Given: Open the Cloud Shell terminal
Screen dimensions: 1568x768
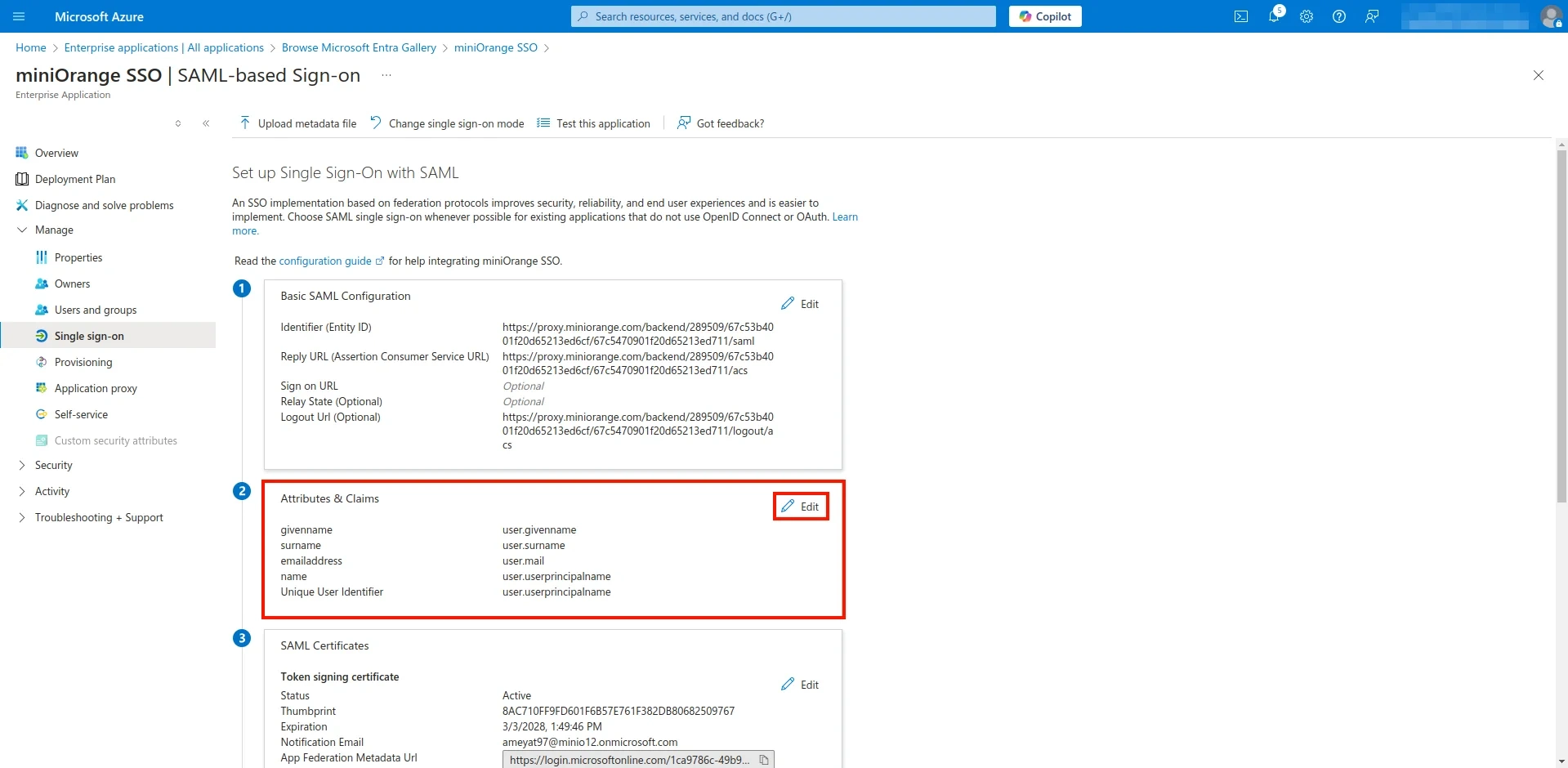Looking at the screenshot, I should click(x=1240, y=16).
